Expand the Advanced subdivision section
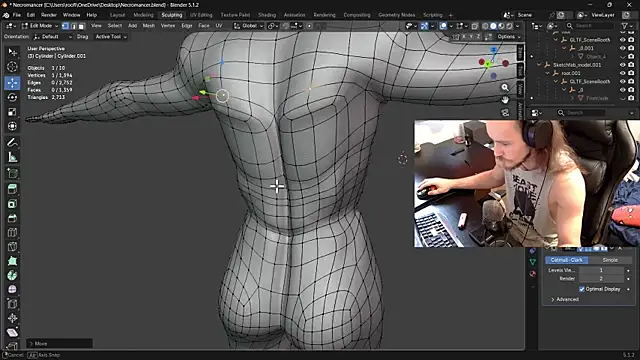 (x=565, y=299)
